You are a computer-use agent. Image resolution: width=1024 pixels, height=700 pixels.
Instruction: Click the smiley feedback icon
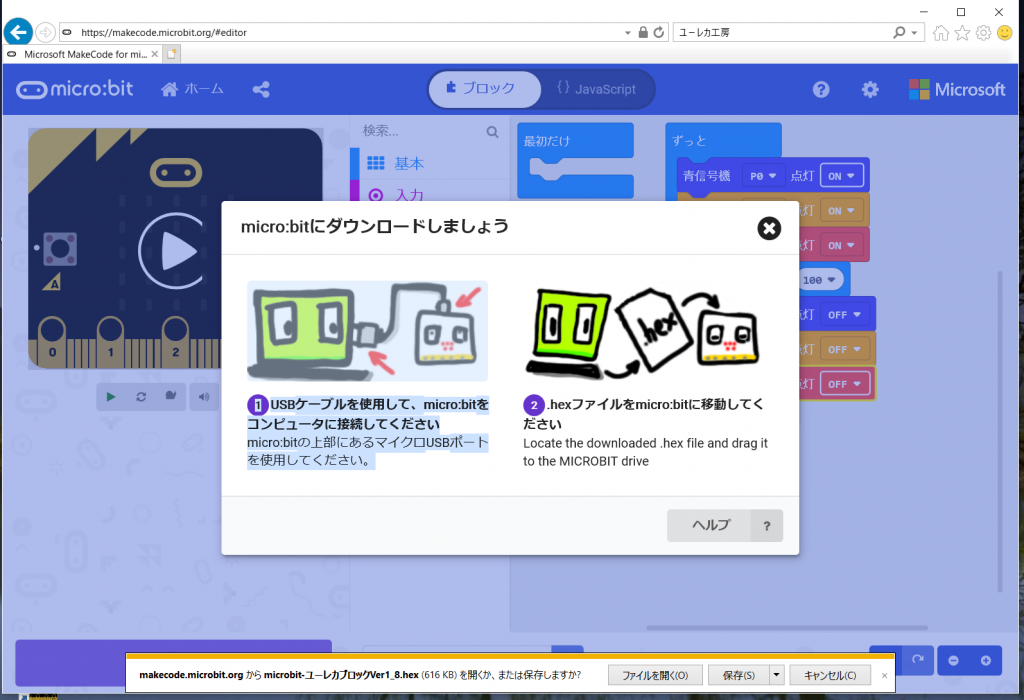(x=1004, y=33)
